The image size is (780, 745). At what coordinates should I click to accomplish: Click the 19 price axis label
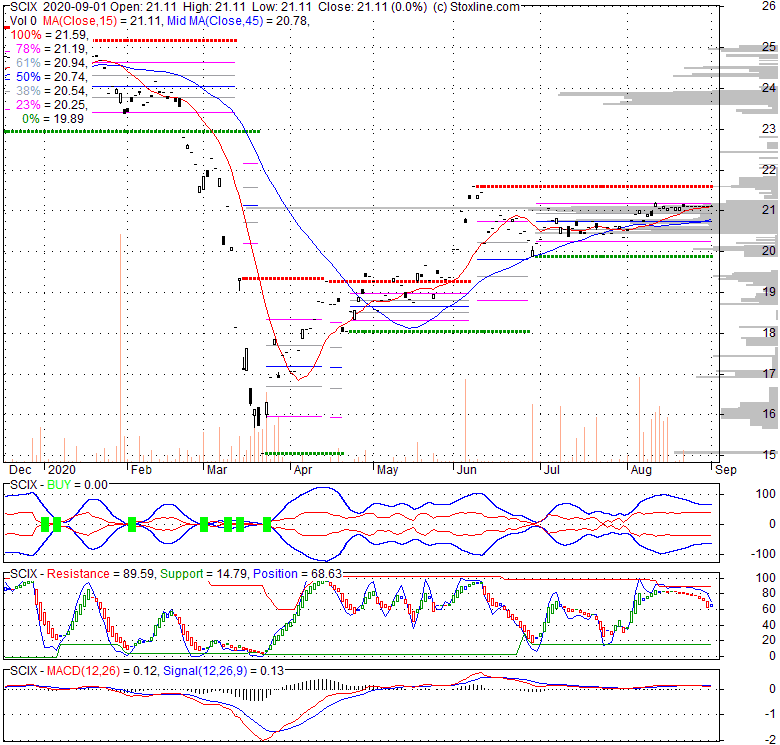769,291
